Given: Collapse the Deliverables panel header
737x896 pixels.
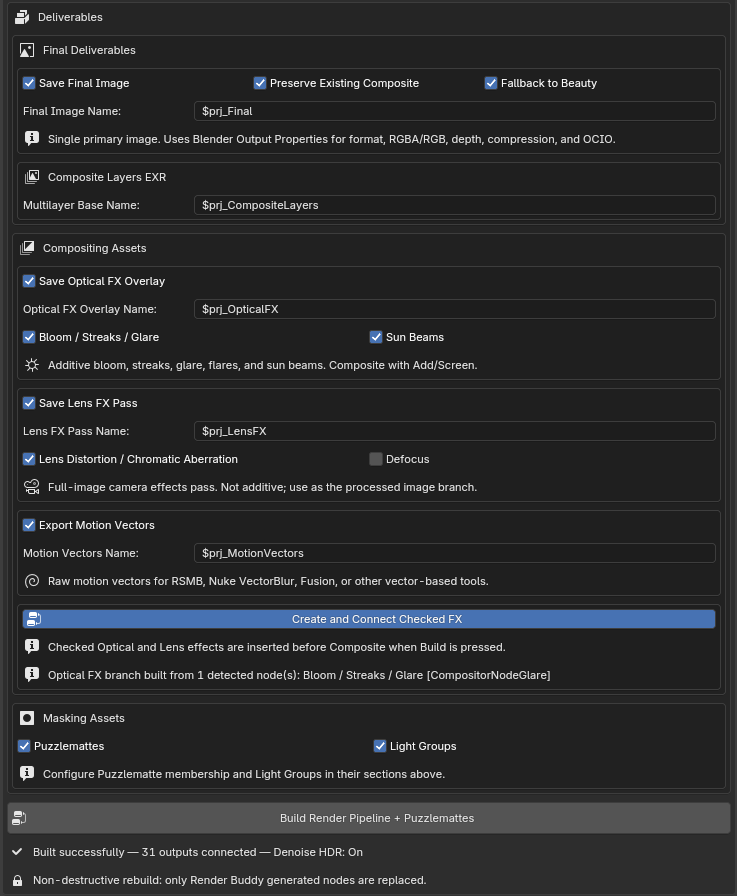Looking at the screenshot, I should pos(70,17).
